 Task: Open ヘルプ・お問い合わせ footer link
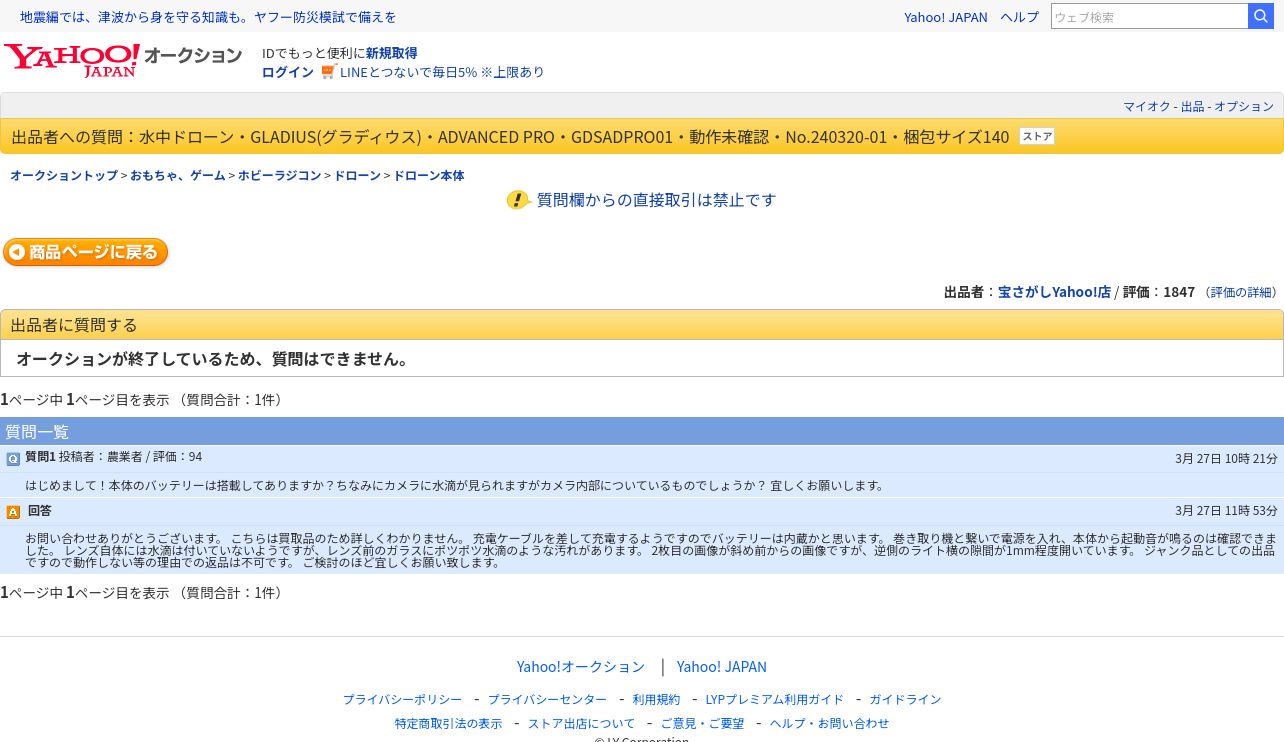(829, 723)
